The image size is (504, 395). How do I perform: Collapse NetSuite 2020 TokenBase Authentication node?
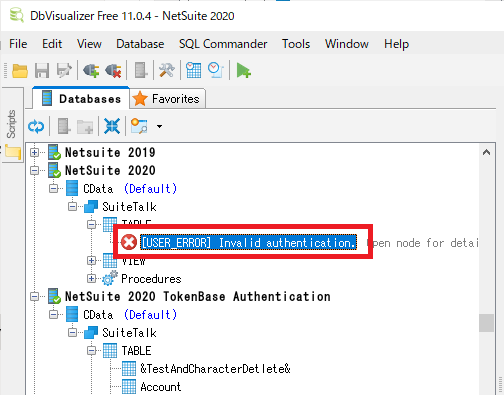[34, 296]
